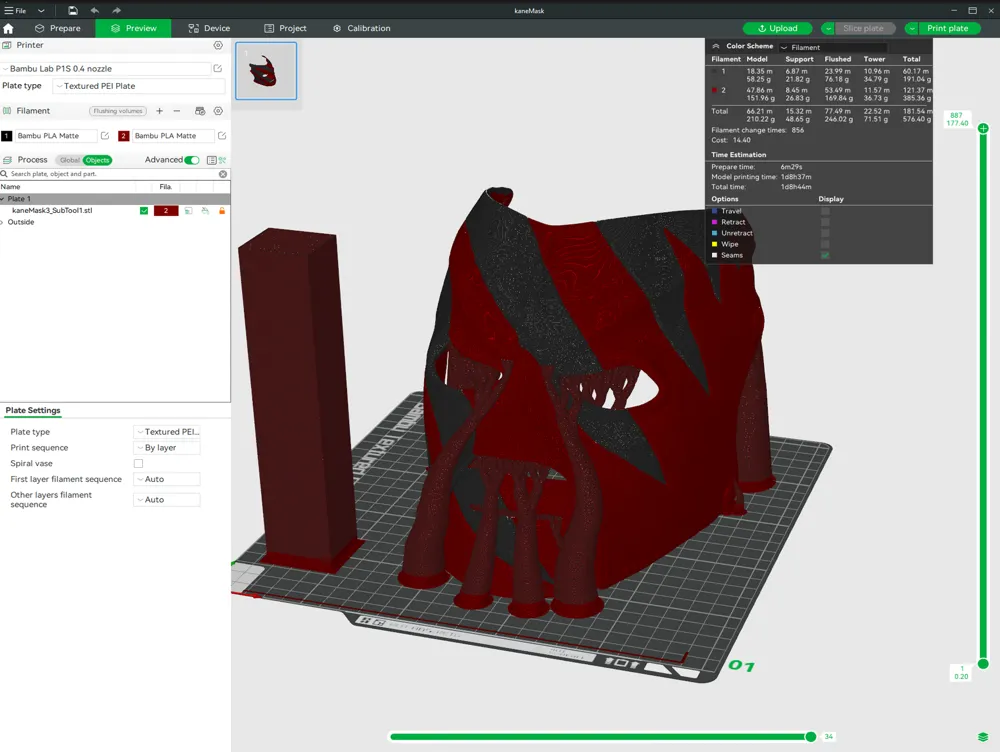This screenshot has width=1000, height=752.
Task: Open printer settings gear icon
Action: point(218,45)
